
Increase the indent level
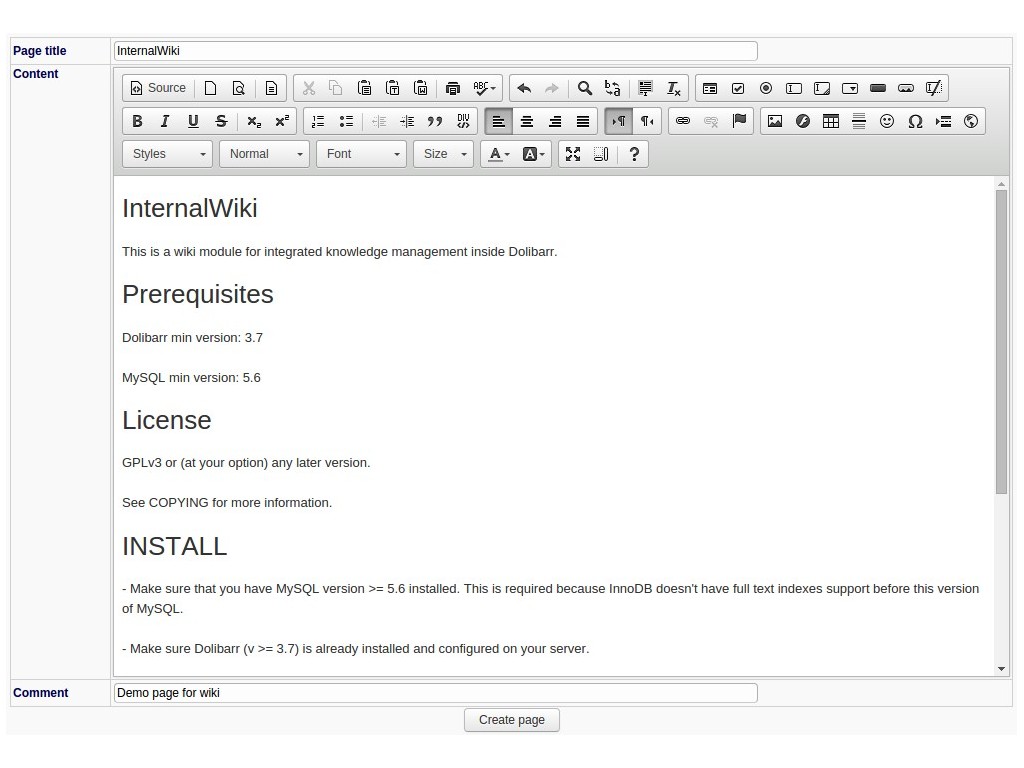tap(407, 121)
